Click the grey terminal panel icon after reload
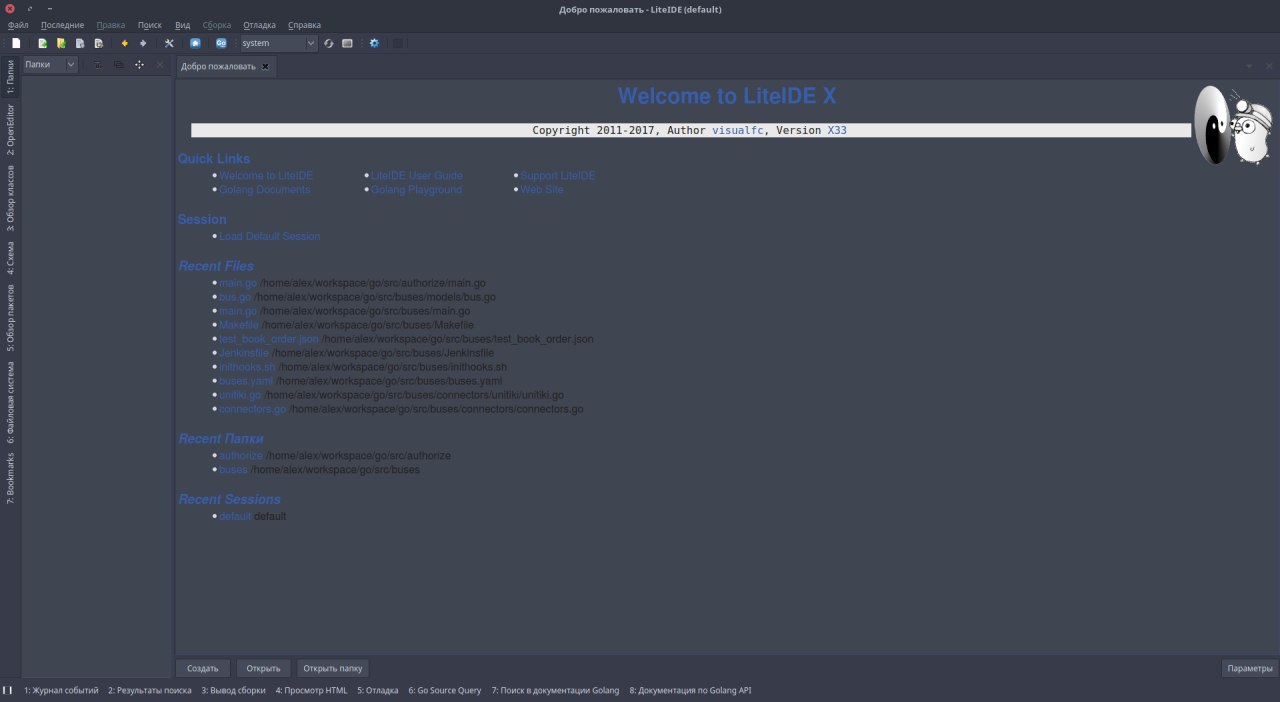Screen dimensions: 1280x702 click(347, 43)
